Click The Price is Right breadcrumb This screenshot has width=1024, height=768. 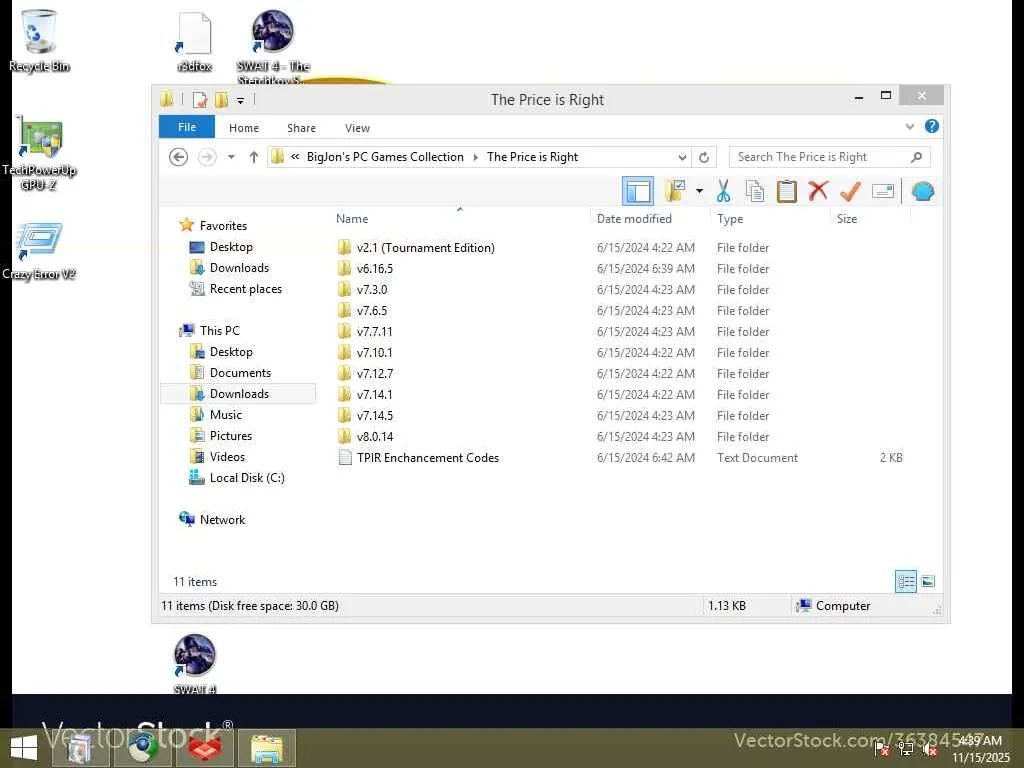[532, 157]
